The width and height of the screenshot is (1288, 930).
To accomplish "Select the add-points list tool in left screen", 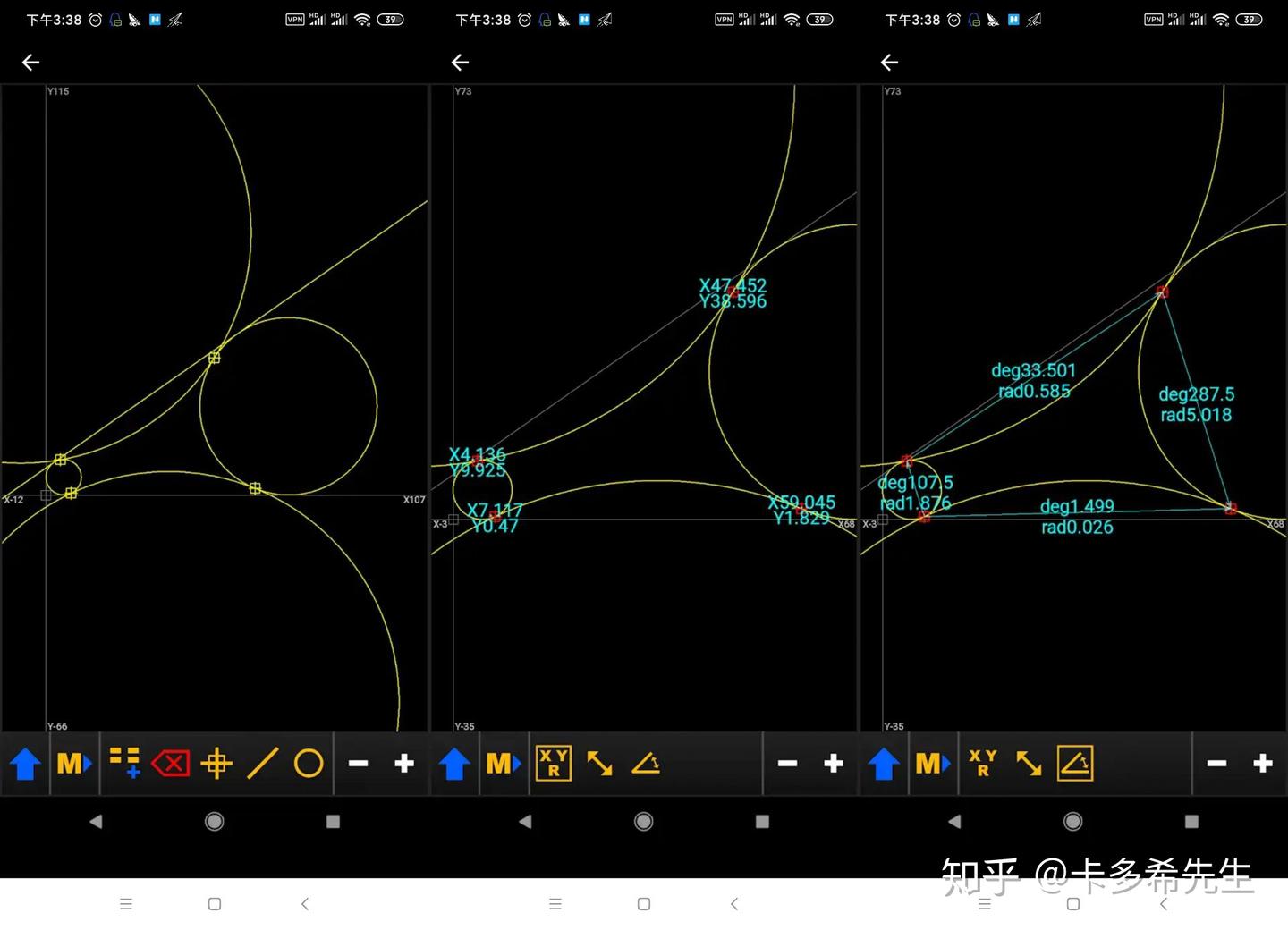I will pos(125,763).
